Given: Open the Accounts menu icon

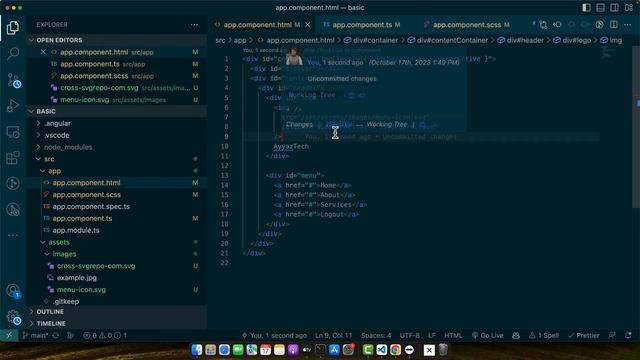Looking at the screenshot, I should coord(13,291).
